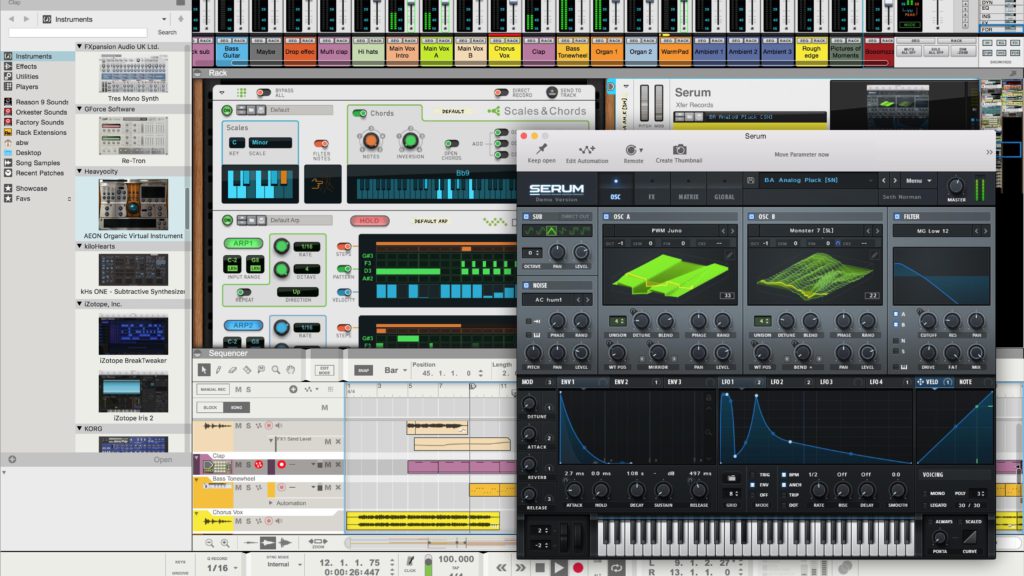Expand the Automation lane under Bass Tonewheel

tap(271, 503)
